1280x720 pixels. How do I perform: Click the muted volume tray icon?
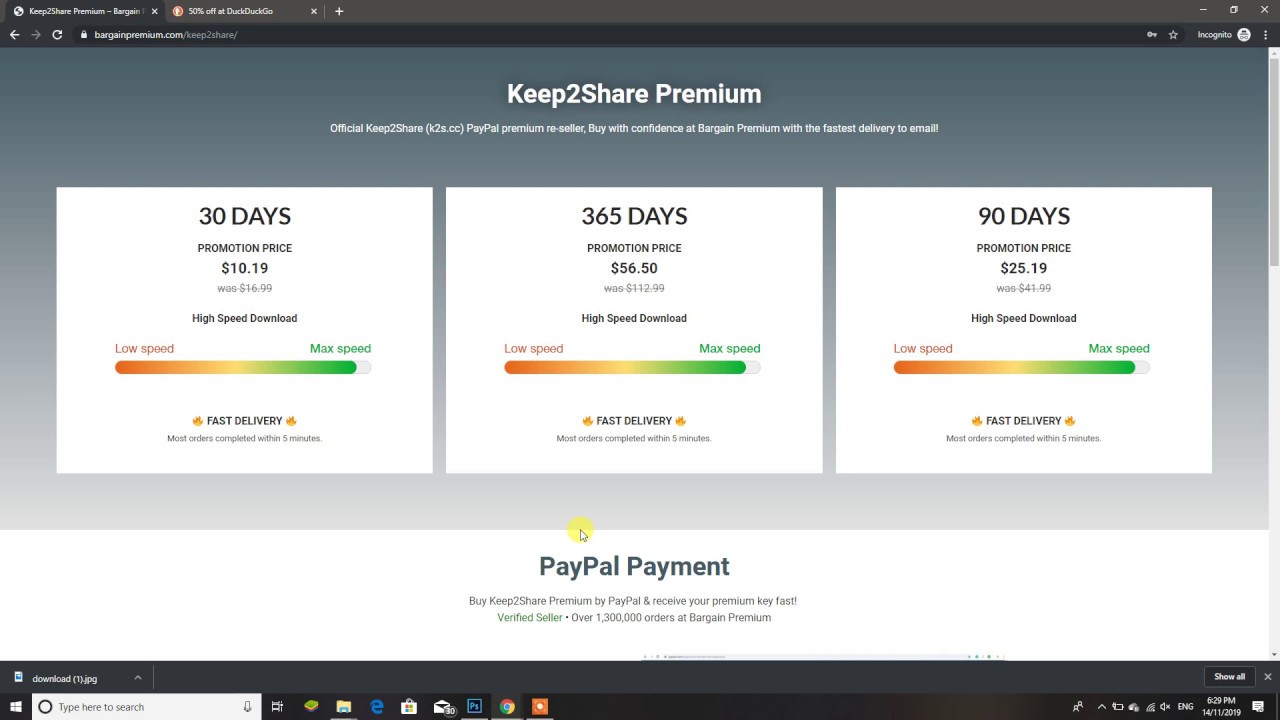coord(1165,707)
